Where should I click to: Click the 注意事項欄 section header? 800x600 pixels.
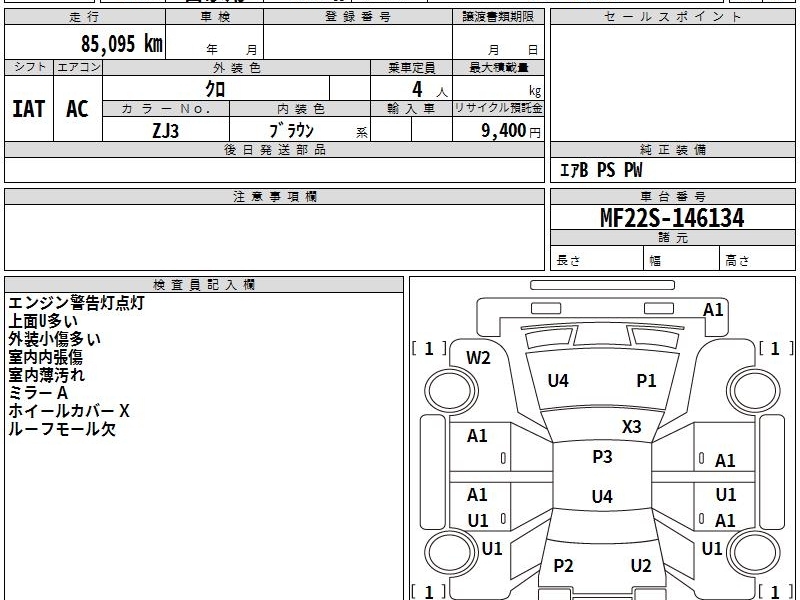tap(274, 197)
